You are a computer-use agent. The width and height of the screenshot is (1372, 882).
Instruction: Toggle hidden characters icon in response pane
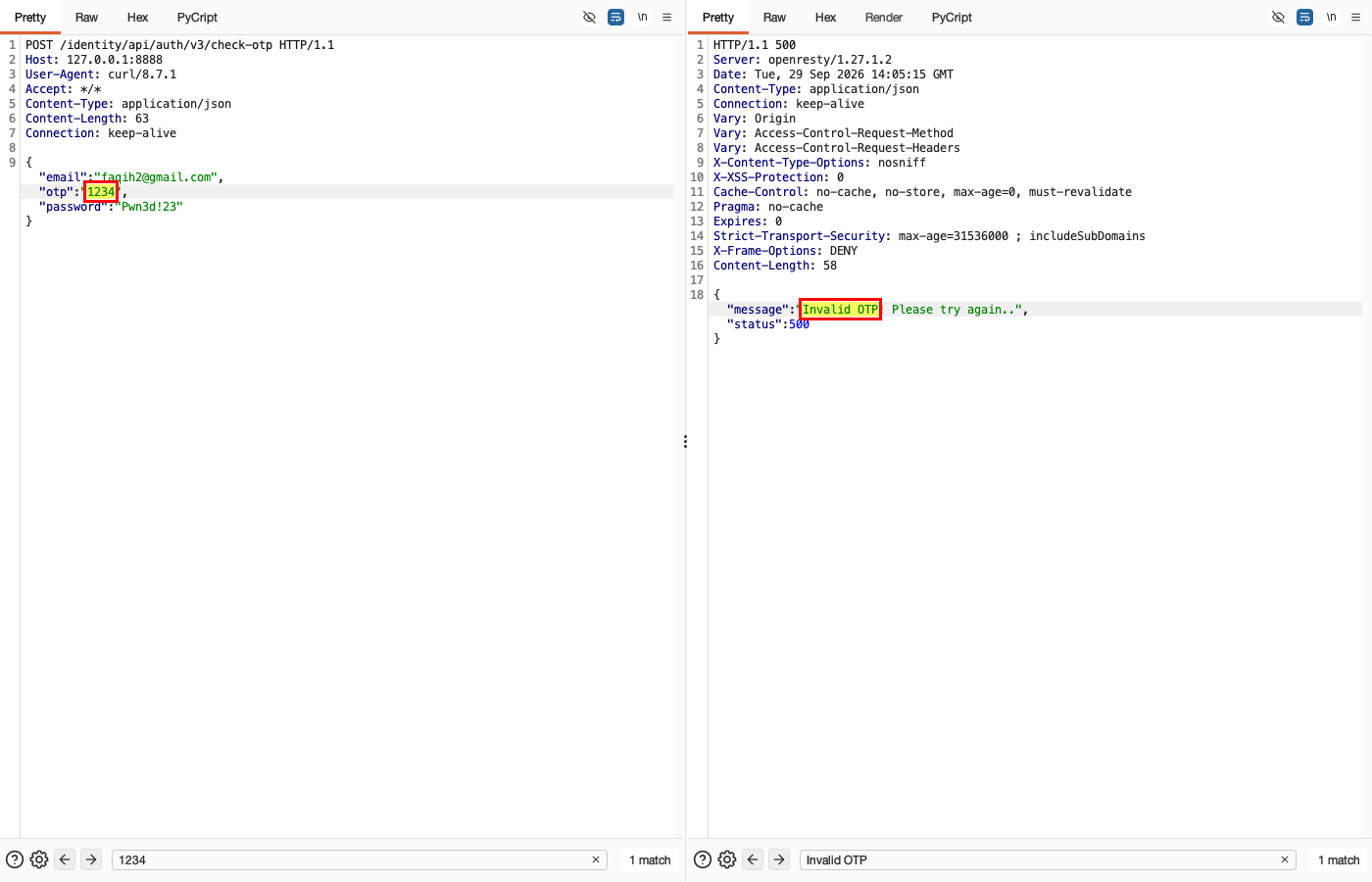click(x=1278, y=17)
